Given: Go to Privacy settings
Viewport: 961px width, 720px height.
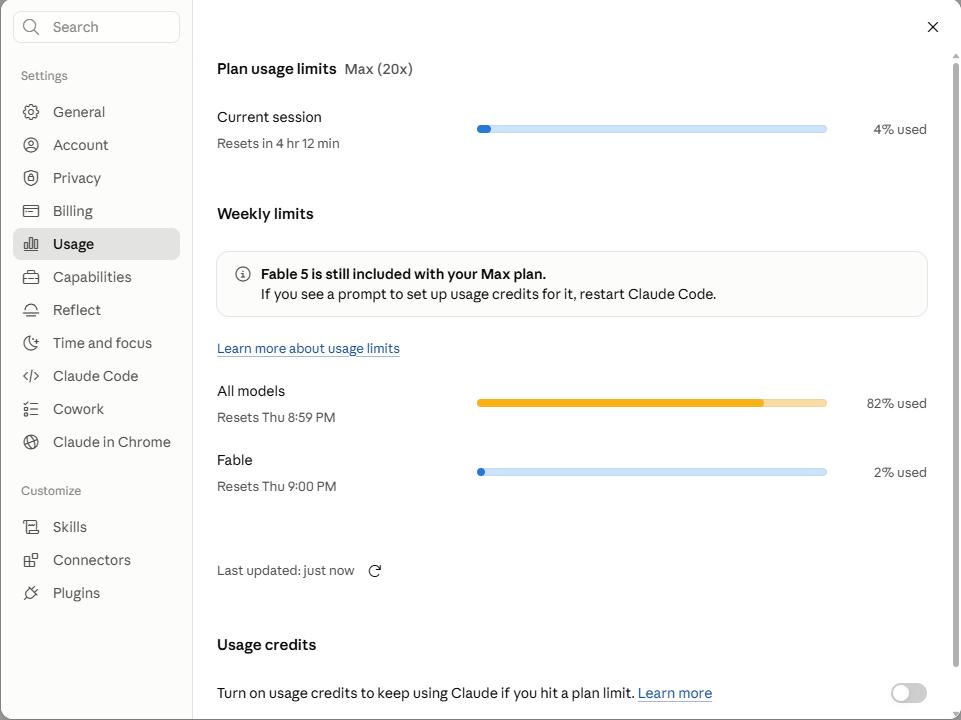Looking at the screenshot, I should coord(96,178).
